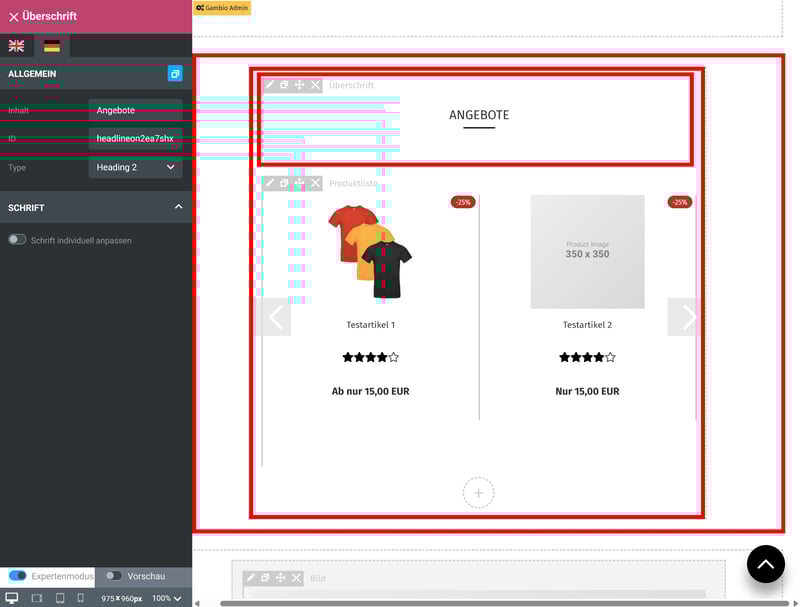The height and width of the screenshot is (607, 800).
Task: Duplicate the Überschrift widget
Action: (284, 86)
